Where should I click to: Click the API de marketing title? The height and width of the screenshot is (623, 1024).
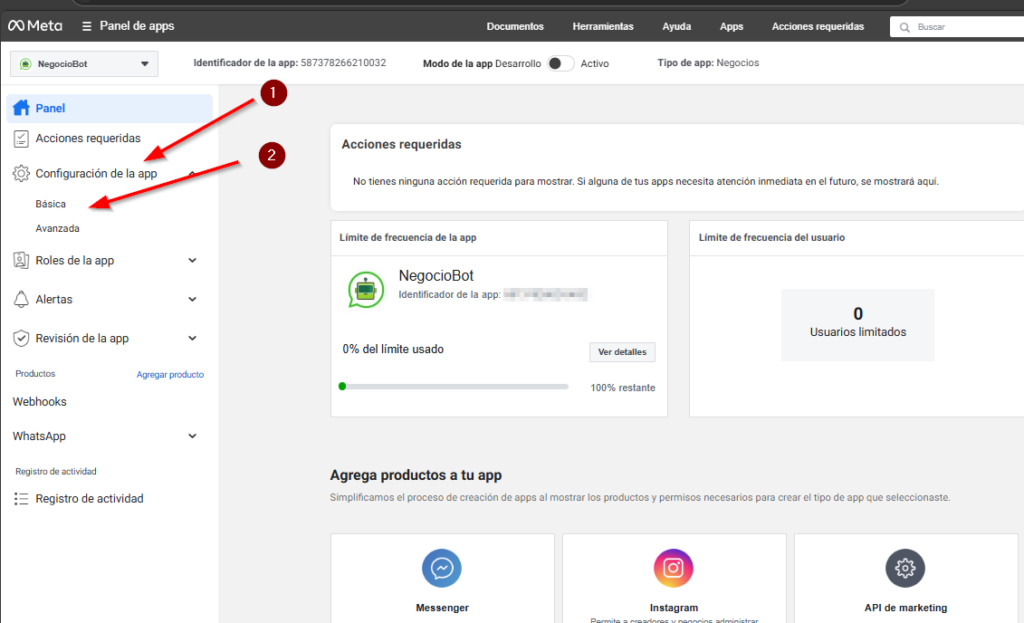pos(906,608)
